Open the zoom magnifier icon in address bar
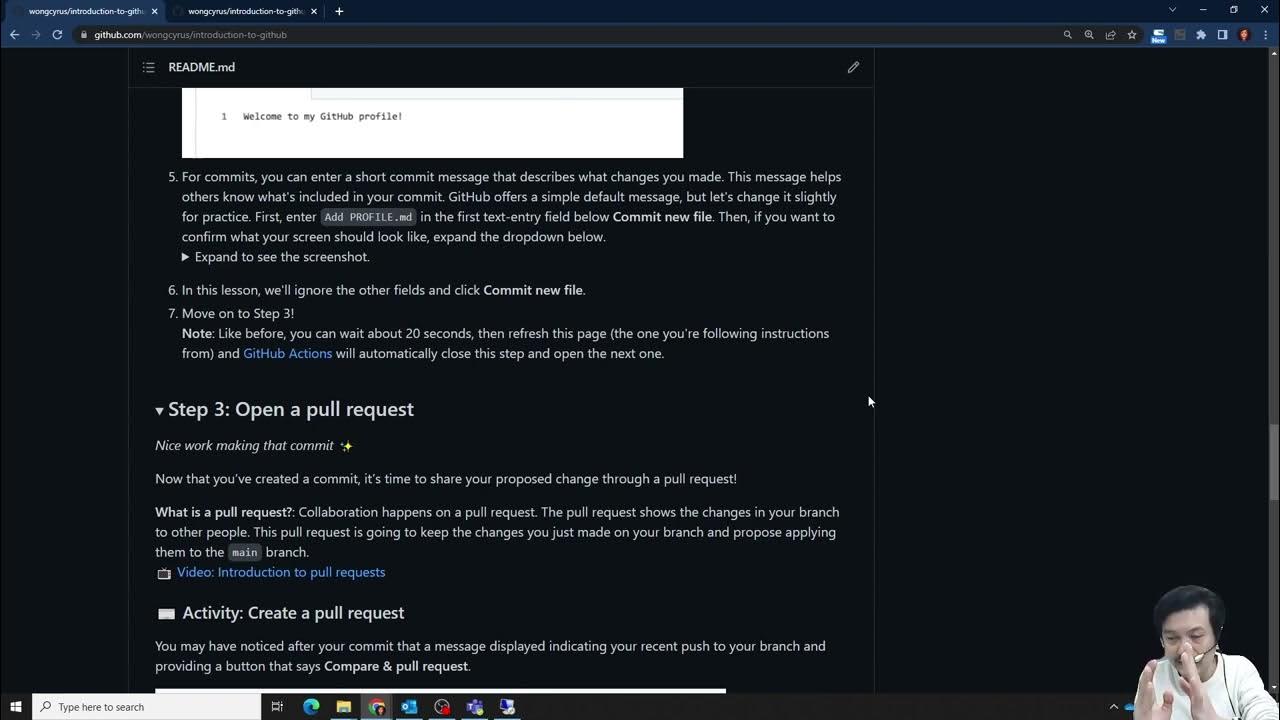The height and width of the screenshot is (720, 1280). (x=1089, y=35)
